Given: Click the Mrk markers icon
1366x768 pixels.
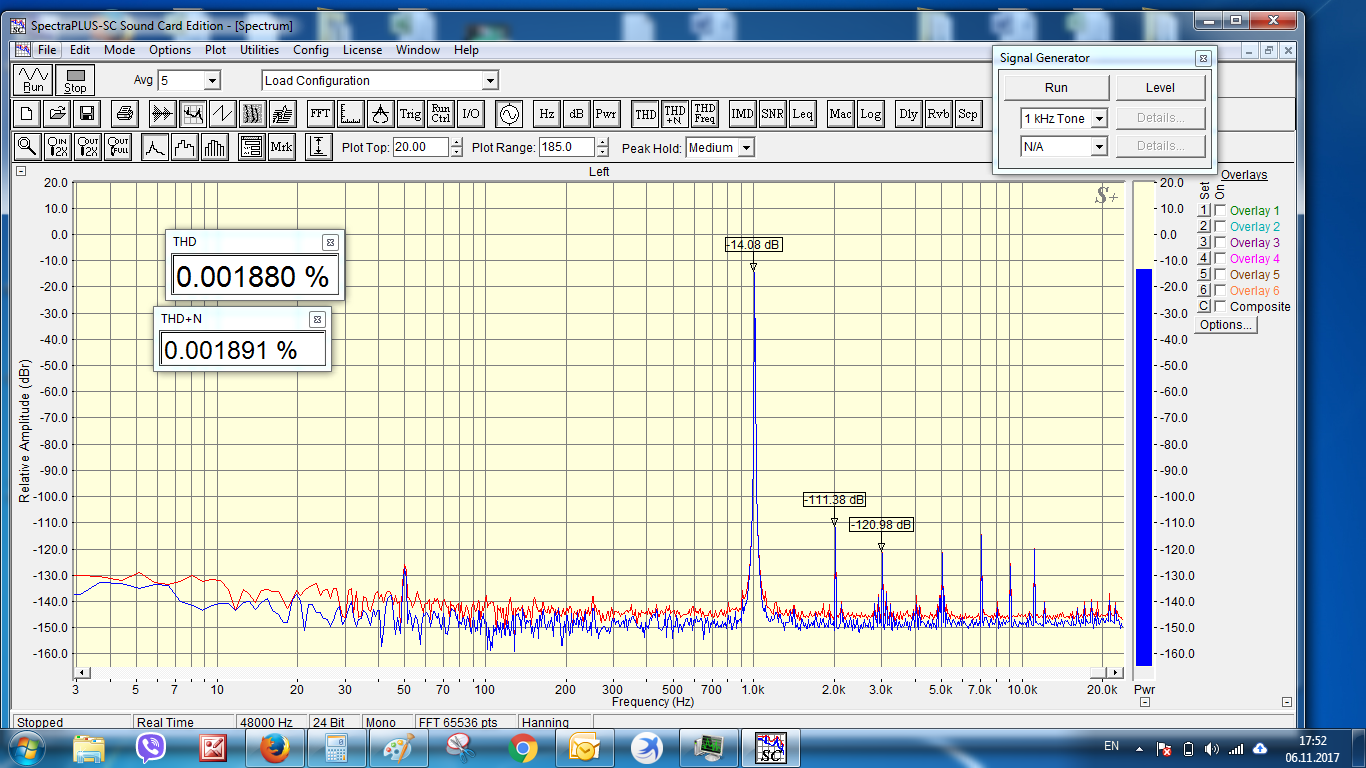Looking at the screenshot, I should click(x=281, y=147).
